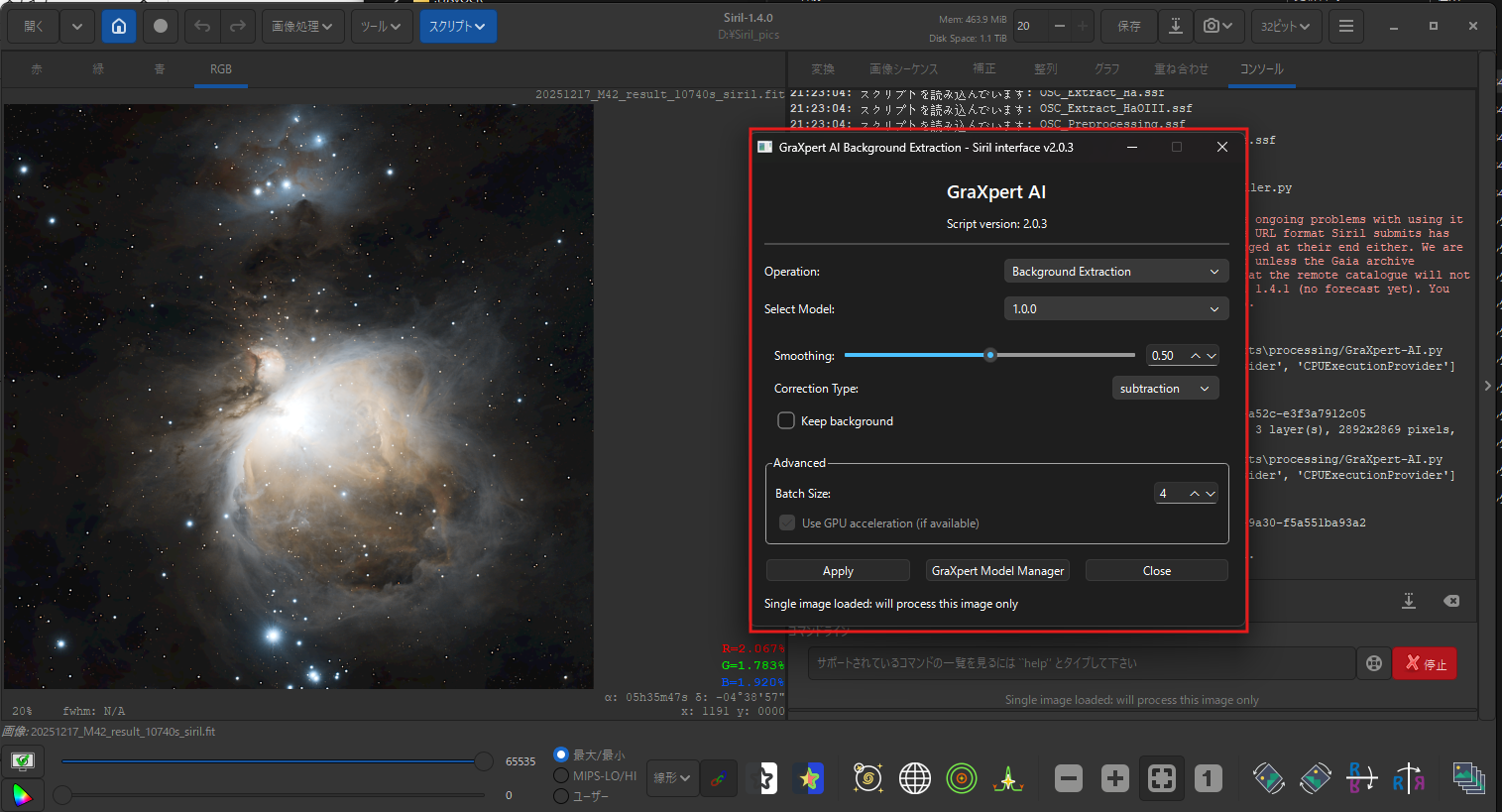Screen dimensions: 1502x812
Task: Click the home directory icon
Action: (119, 27)
